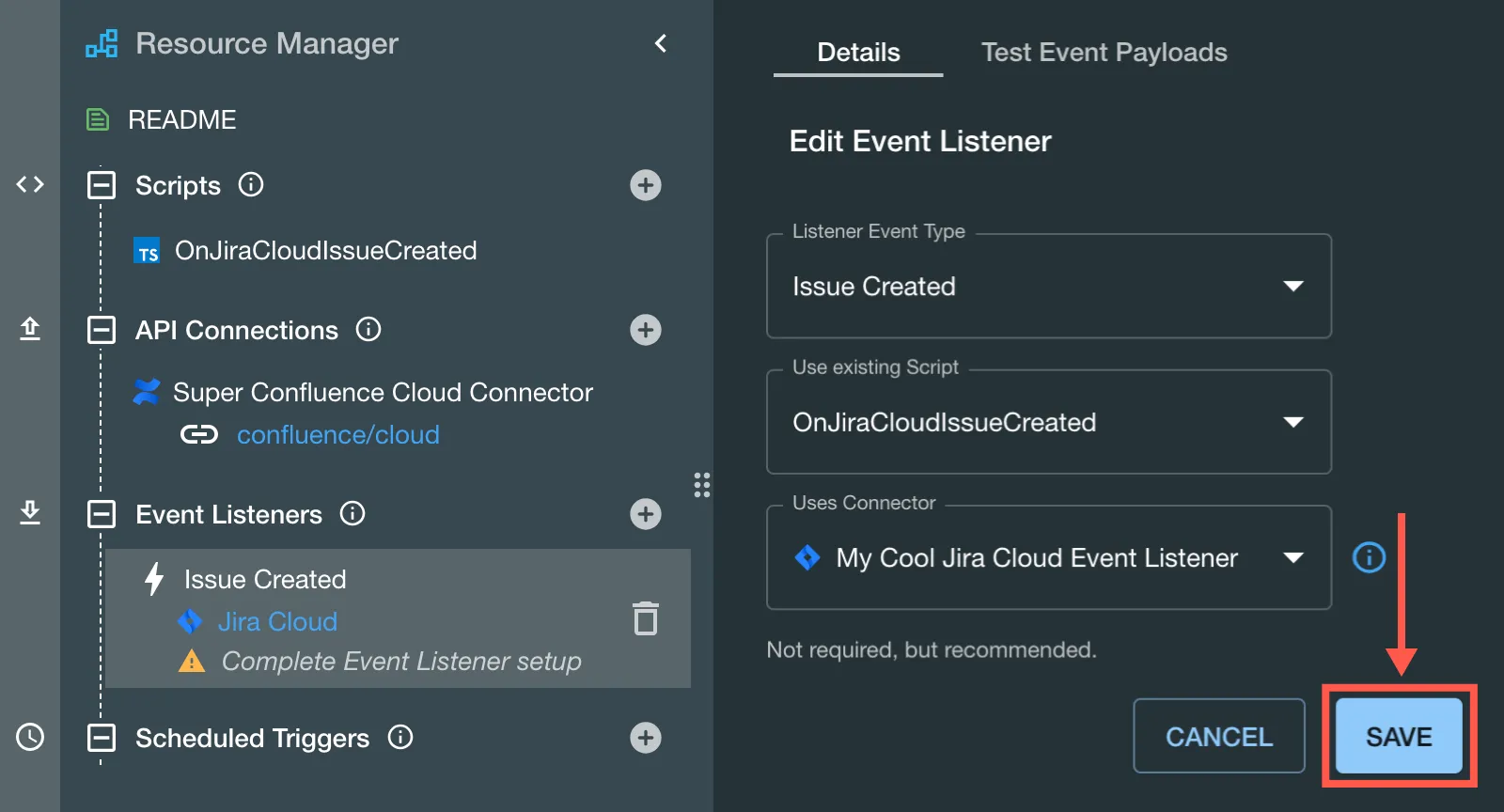Save the event listener
Viewport: 1504px width, 812px height.
coord(1399,736)
